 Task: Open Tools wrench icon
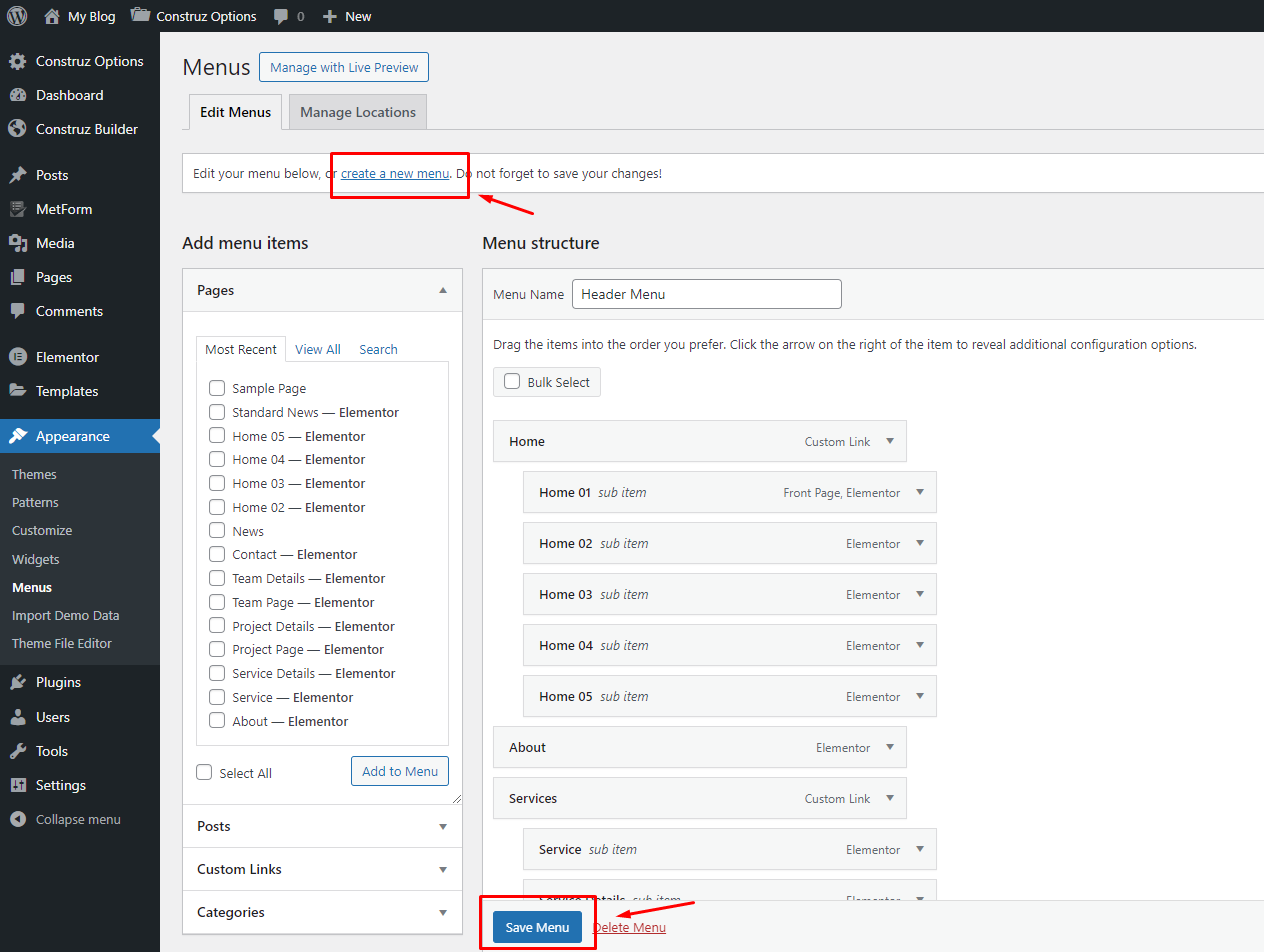coord(17,751)
